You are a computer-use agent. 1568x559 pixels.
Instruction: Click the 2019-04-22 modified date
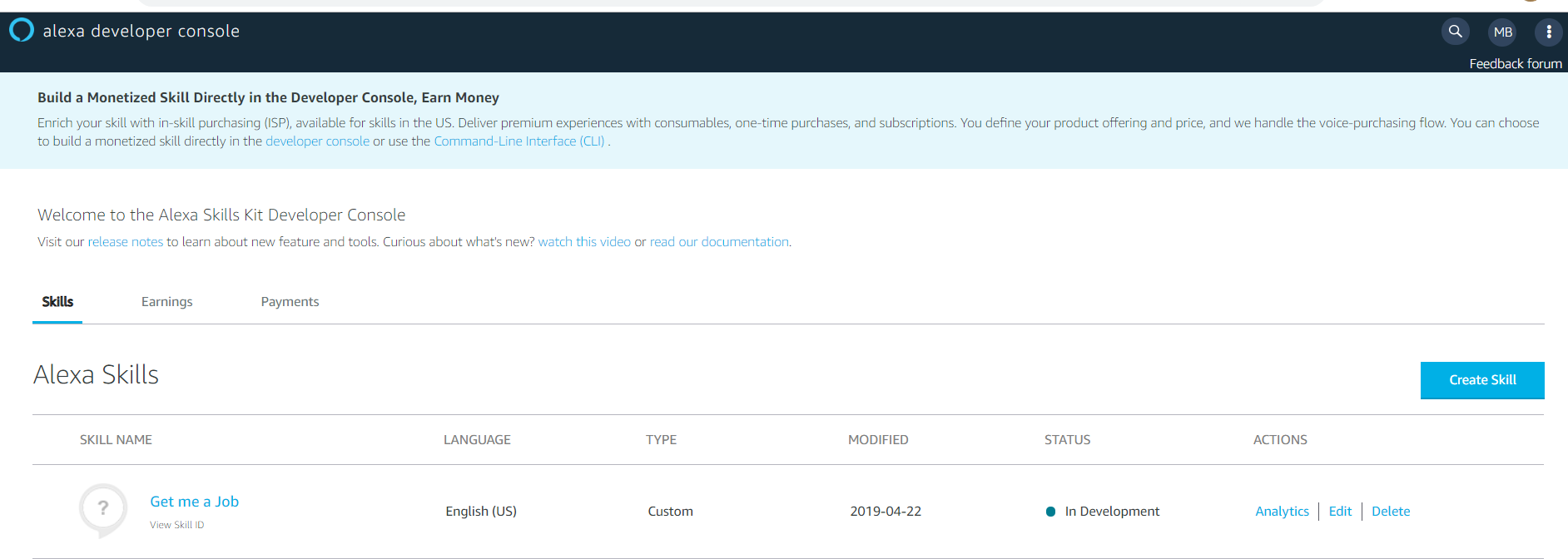tap(886, 512)
